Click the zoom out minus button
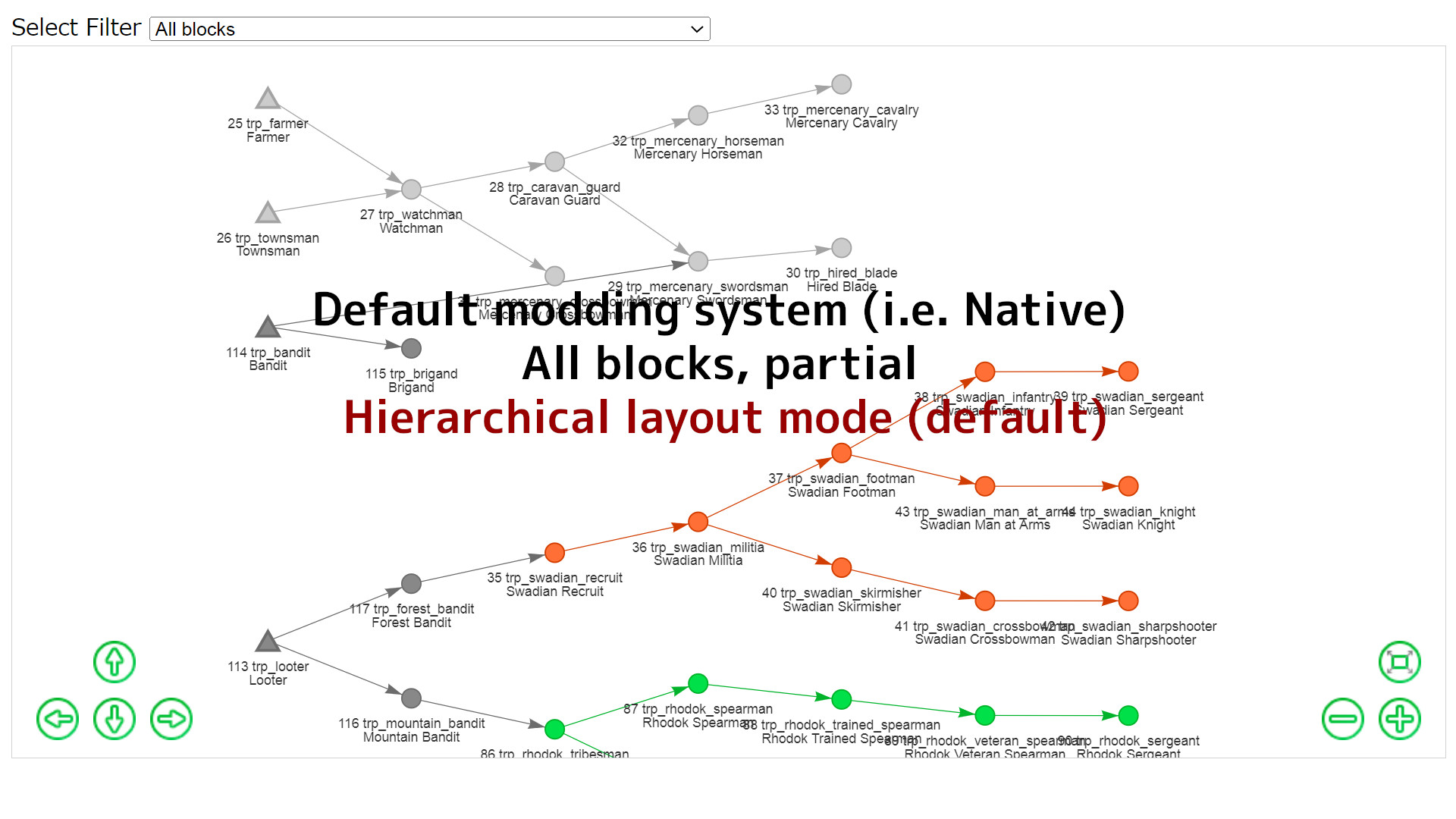The height and width of the screenshot is (819, 1456). [1343, 719]
